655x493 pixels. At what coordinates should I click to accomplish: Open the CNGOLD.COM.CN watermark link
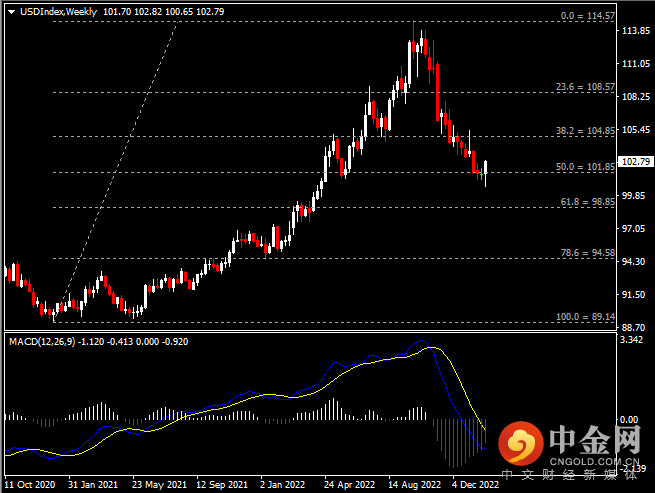click(x=592, y=462)
